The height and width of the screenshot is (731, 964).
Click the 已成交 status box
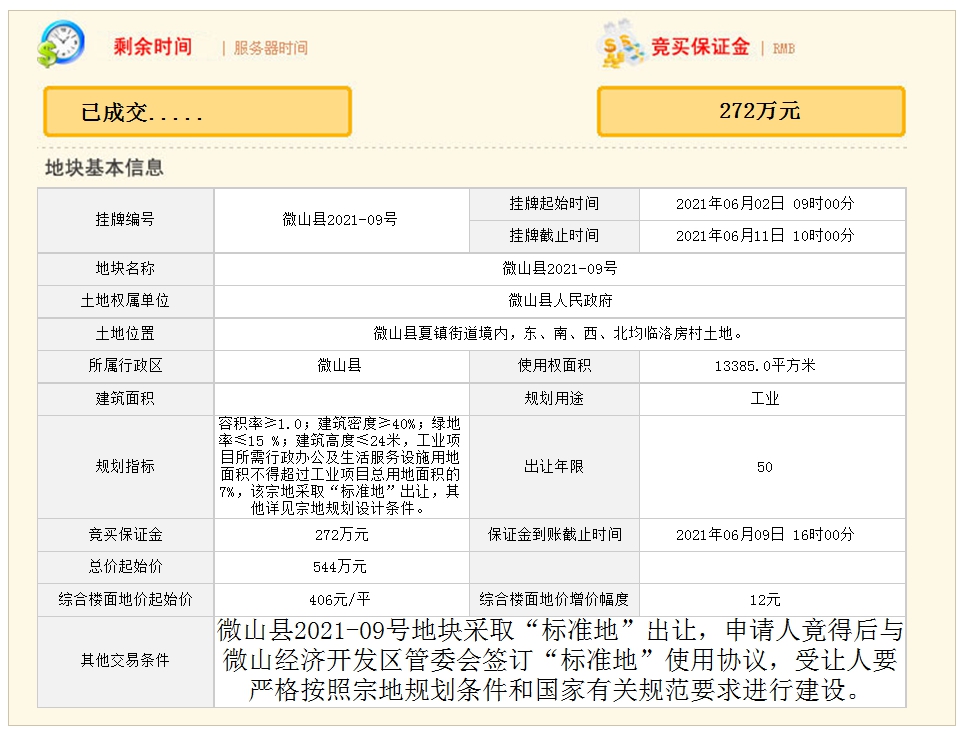tap(197, 111)
